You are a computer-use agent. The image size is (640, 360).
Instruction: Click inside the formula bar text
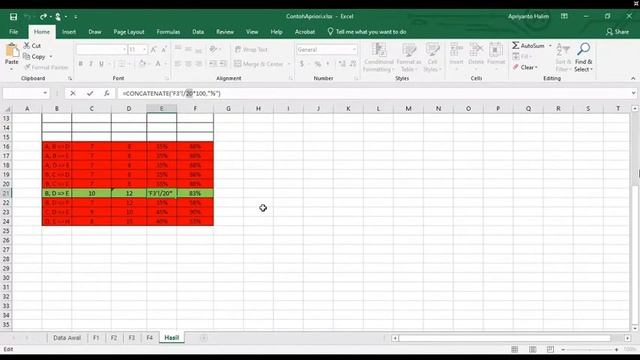[x=171, y=93]
